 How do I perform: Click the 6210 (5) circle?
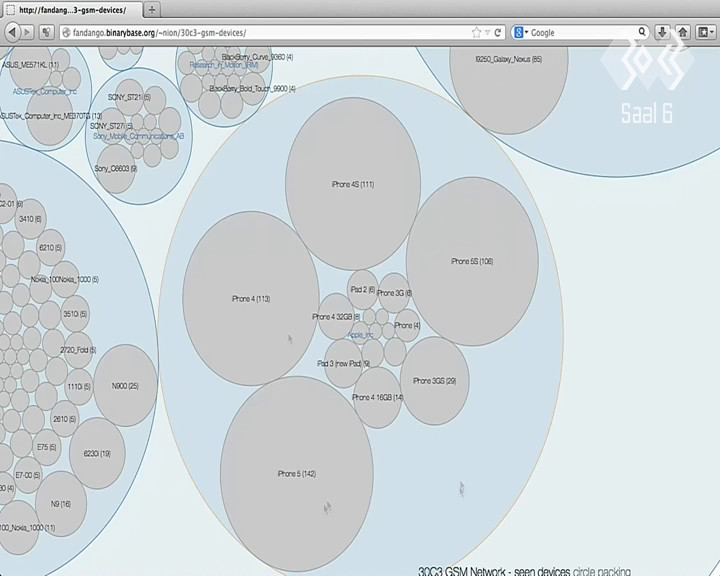tap(51, 248)
